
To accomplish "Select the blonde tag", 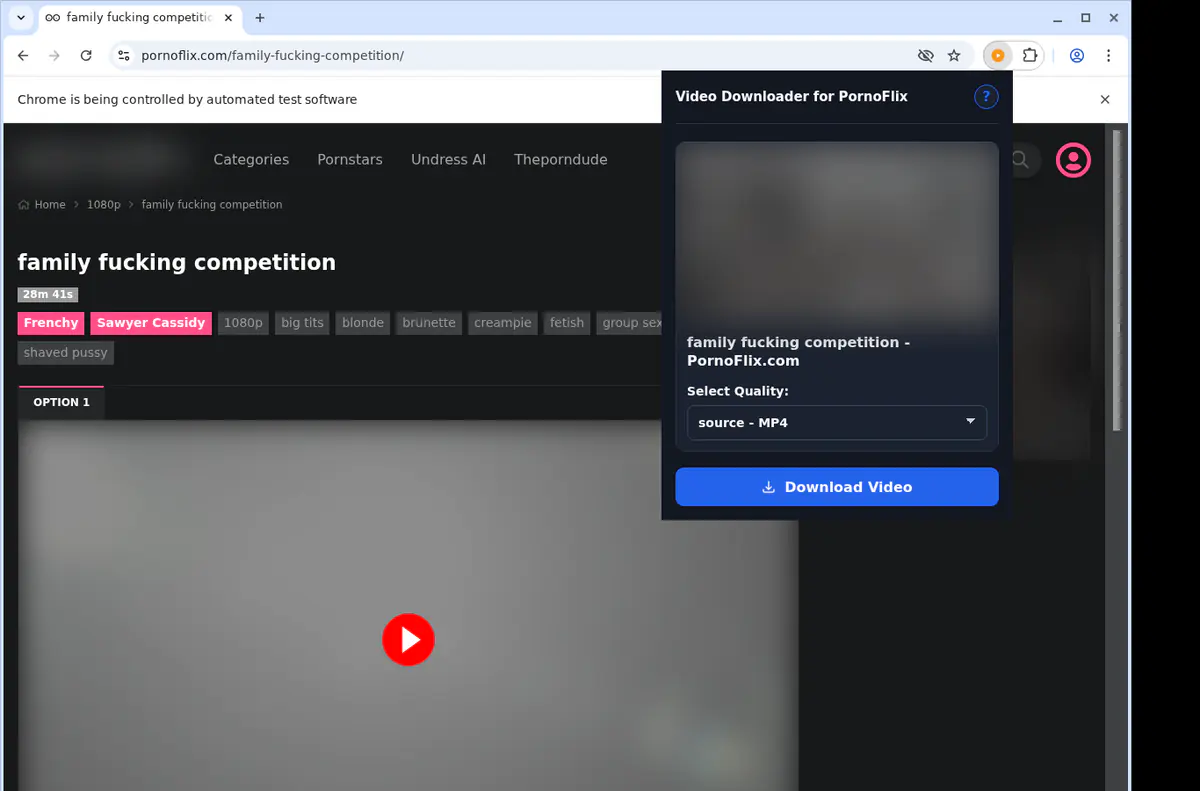I will tap(363, 323).
